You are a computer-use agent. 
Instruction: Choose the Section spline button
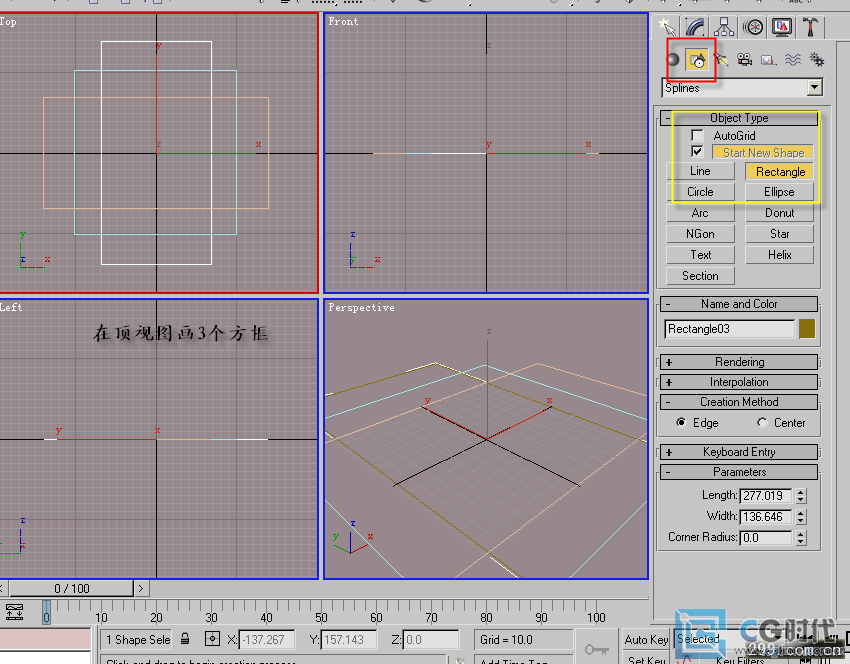click(x=700, y=276)
